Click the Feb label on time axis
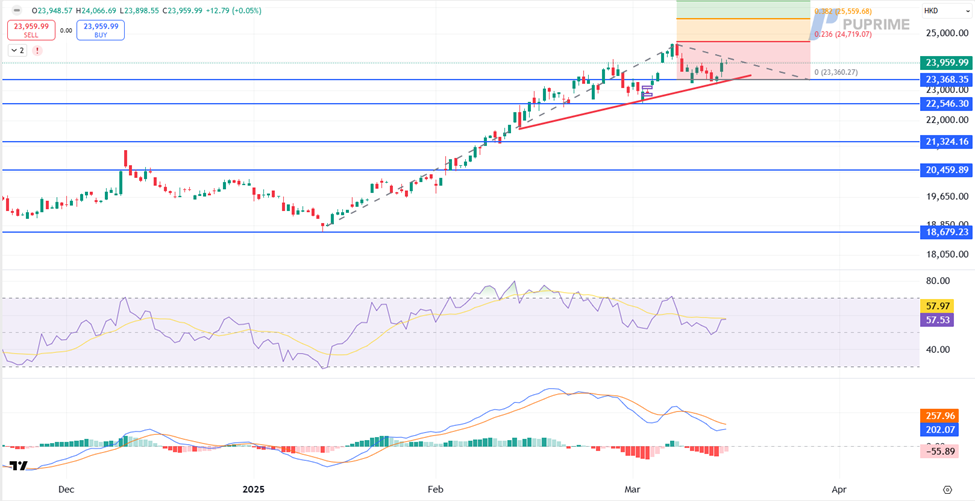Image resolution: width=975 pixels, height=501 pixels. click(x=436, y=489)
